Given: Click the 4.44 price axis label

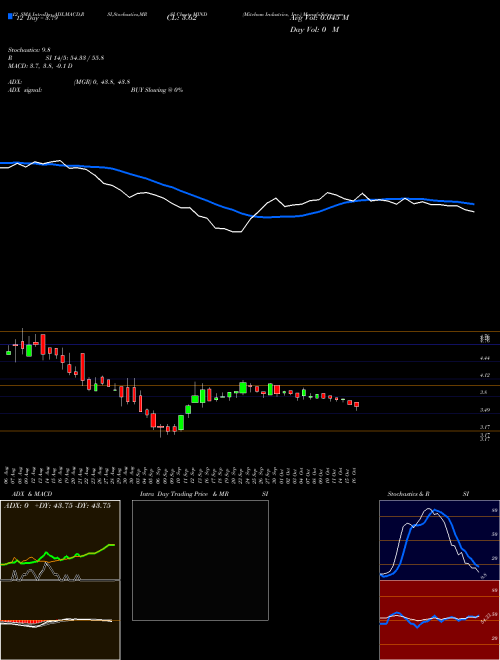Looking at the screenshot, I should [x=485, y=359].
